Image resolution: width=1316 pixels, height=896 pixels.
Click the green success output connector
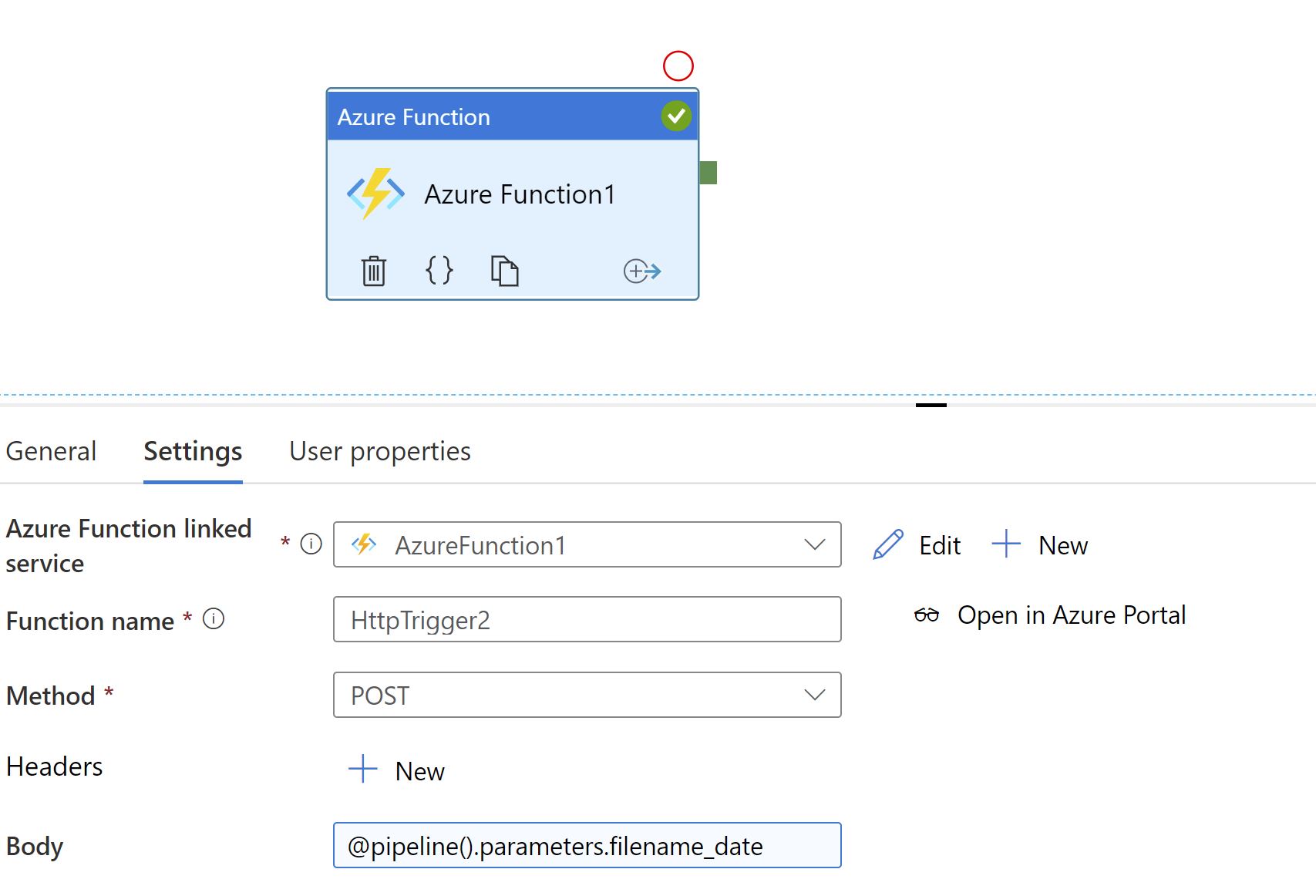[x=708, y=173]
